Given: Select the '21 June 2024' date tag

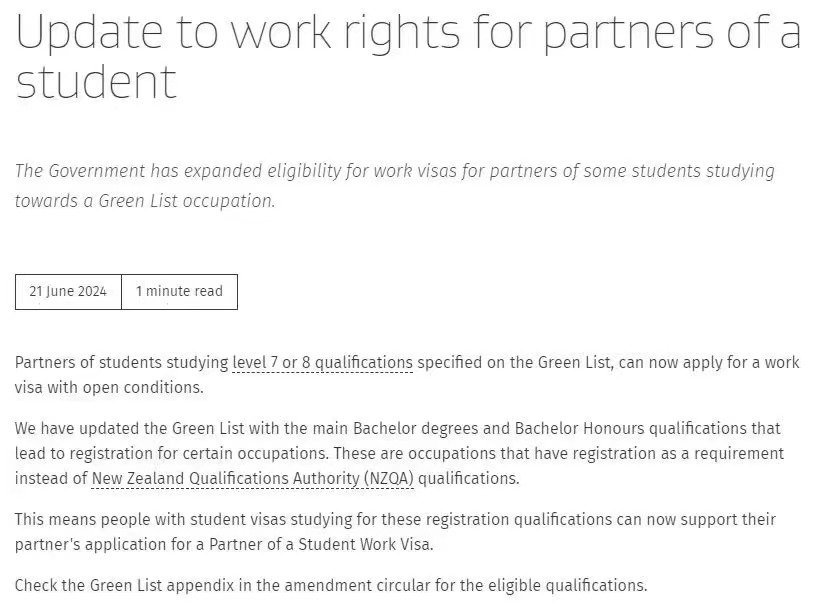Looking at the screenshot, I should point(68,292).
